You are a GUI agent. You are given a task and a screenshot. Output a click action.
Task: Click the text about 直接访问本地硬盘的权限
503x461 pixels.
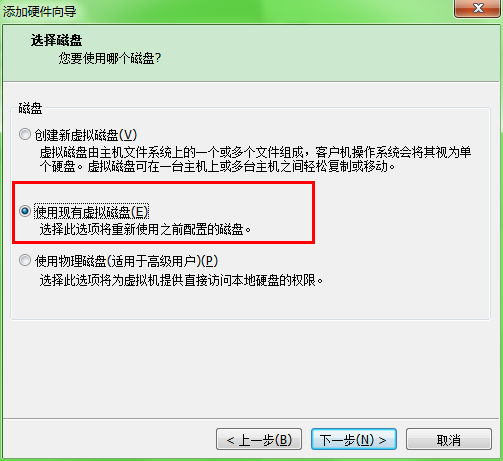(x=181, y=280)
